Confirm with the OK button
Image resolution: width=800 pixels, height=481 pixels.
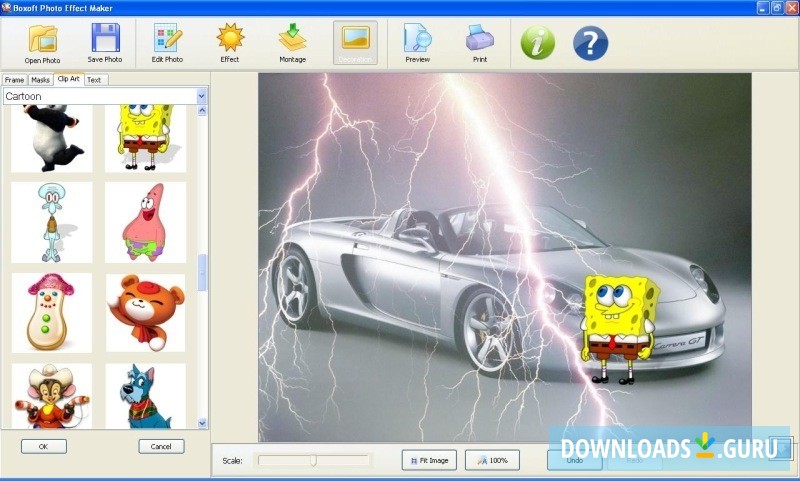coord(44,446)
